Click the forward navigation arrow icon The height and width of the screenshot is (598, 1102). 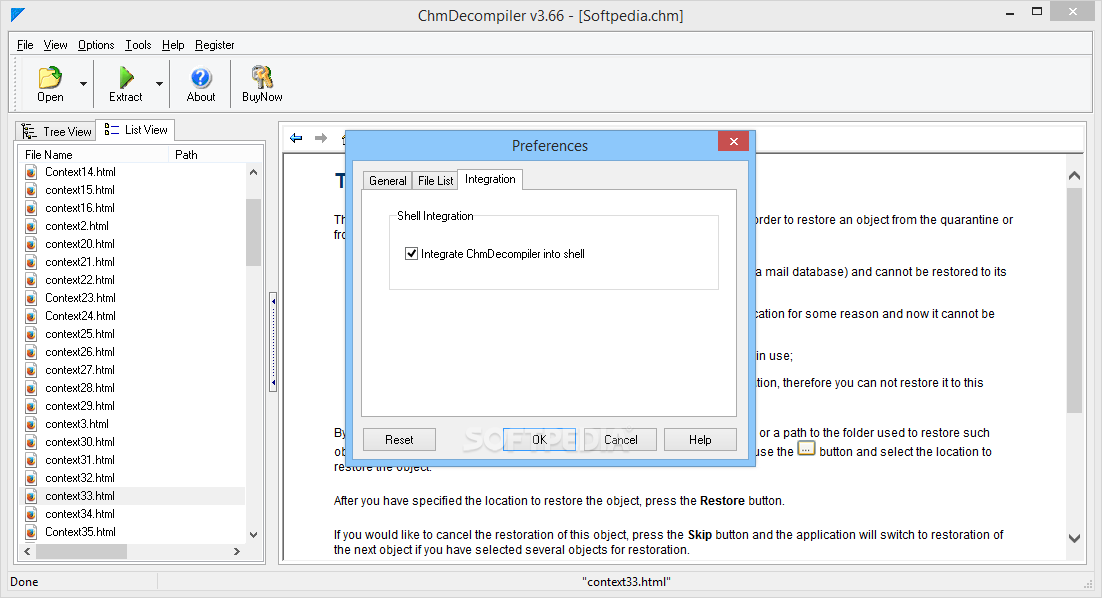click(320, 138)
